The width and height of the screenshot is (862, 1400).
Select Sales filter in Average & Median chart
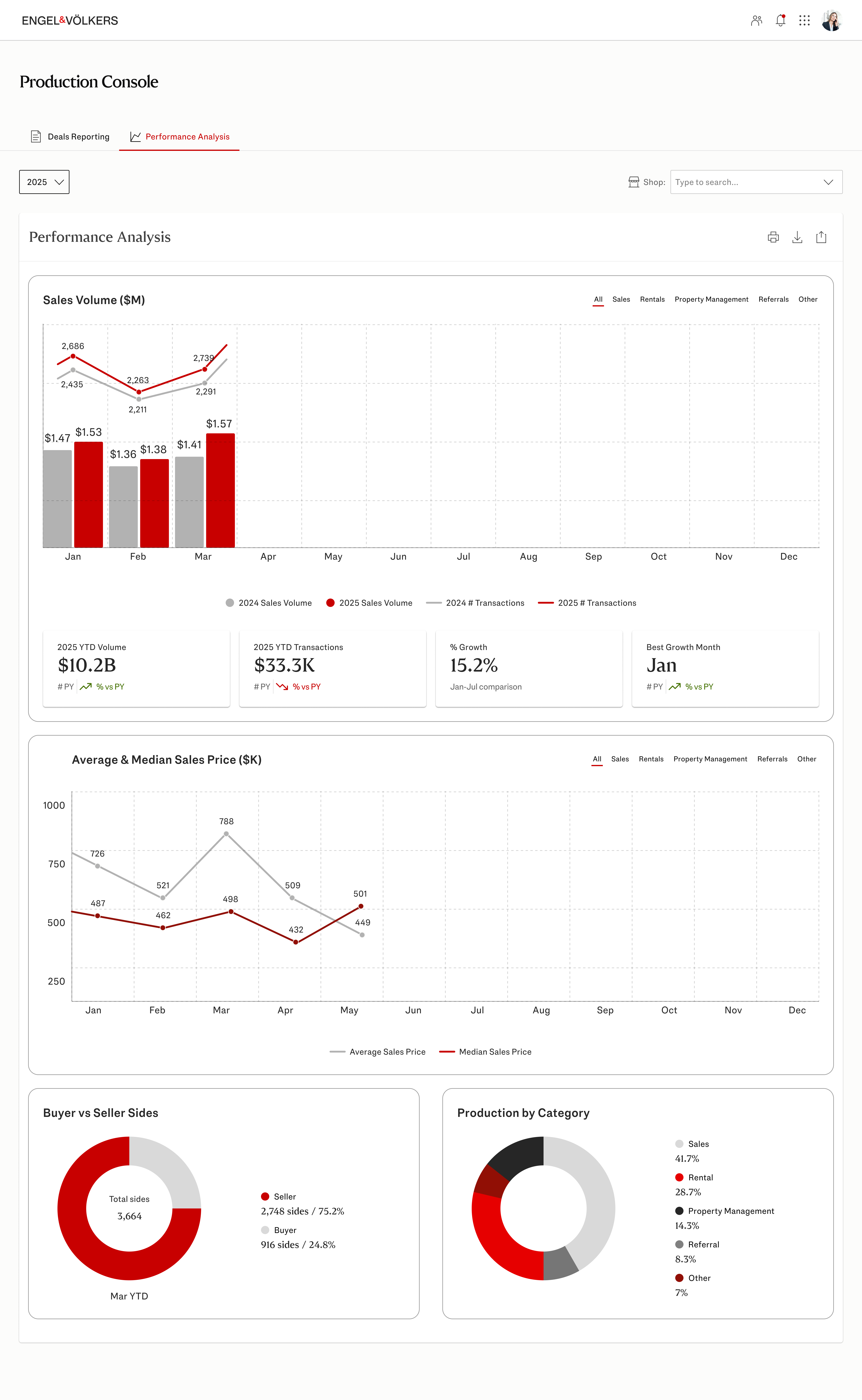(620, 759)
